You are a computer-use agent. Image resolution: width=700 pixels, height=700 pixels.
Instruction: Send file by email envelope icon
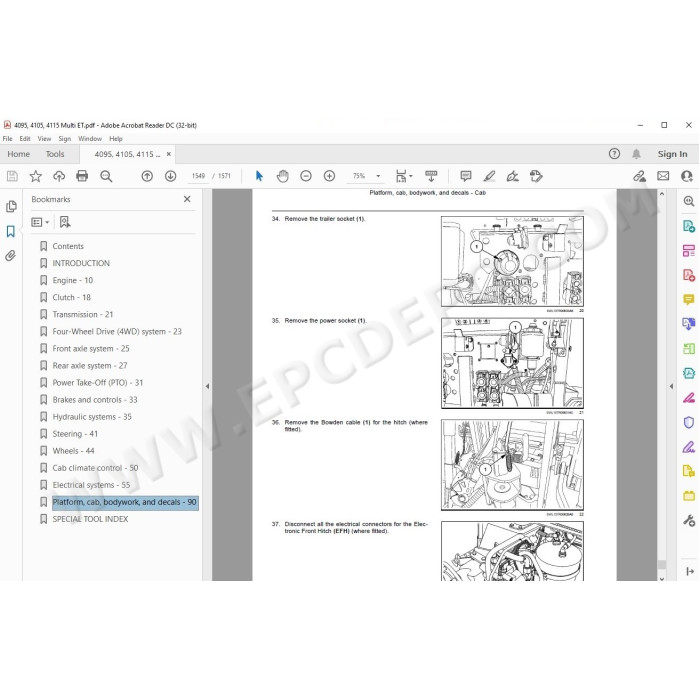pyautogui.click(x=663, y=176)
